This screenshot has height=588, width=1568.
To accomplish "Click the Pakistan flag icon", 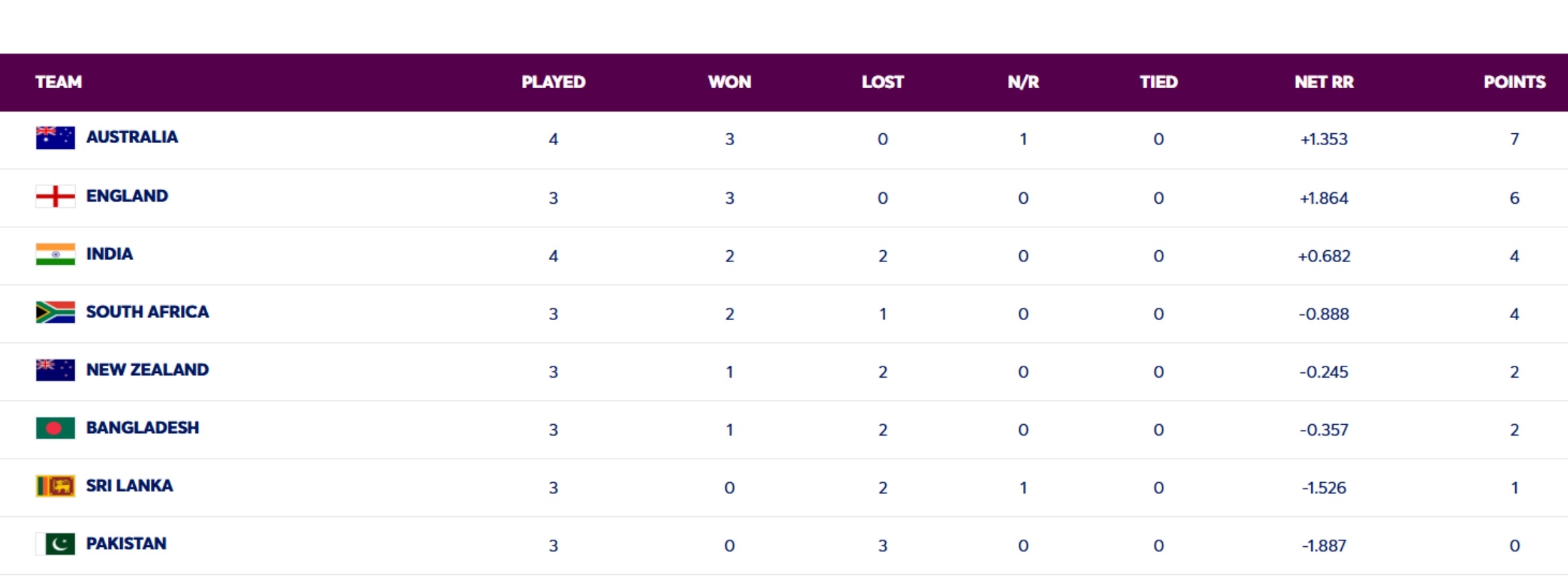I will coord(56,544).
